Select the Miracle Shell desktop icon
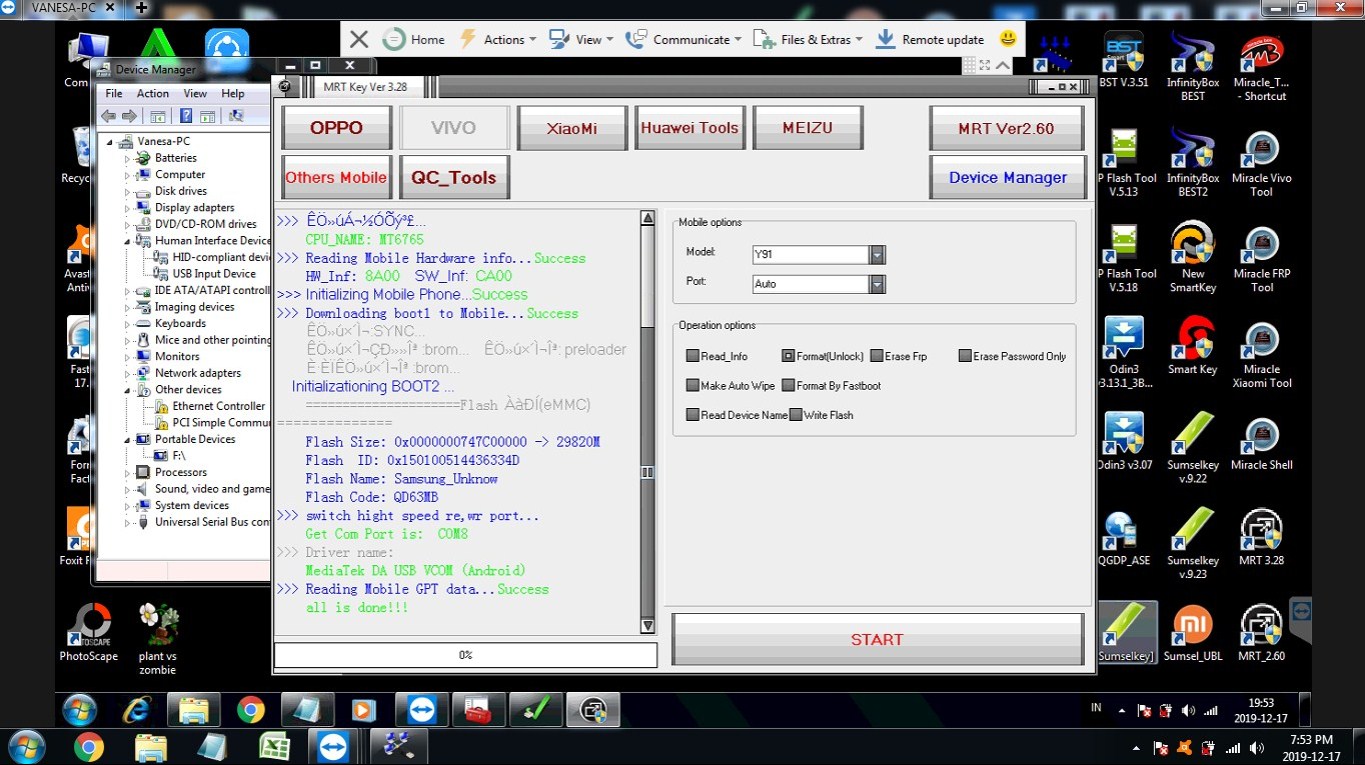 tap(1261, 443)
